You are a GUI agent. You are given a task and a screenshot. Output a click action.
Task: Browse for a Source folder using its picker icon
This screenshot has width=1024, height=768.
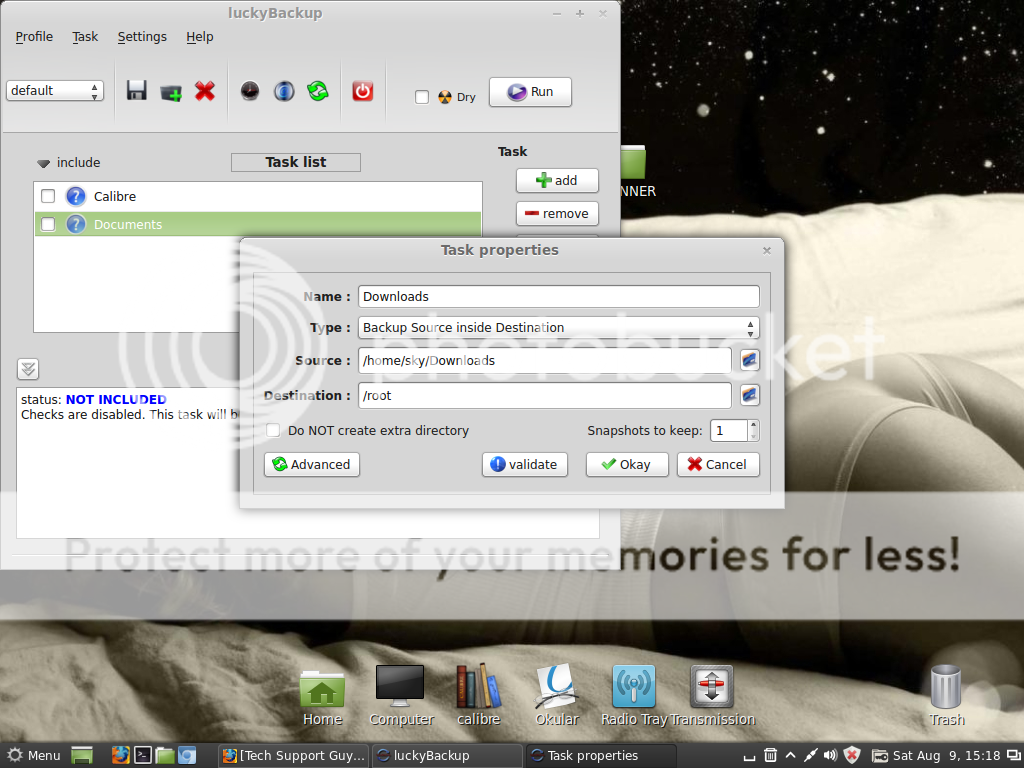[x=748, y=360]
